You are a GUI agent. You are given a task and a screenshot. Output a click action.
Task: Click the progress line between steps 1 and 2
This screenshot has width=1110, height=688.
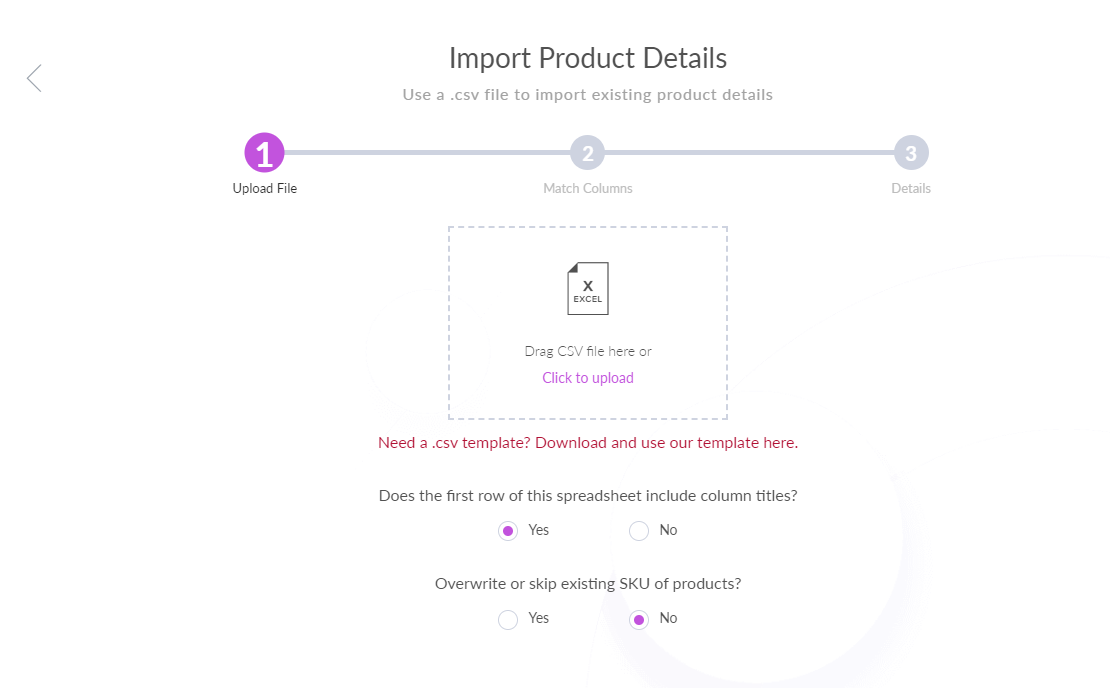[x=427, y=152]
